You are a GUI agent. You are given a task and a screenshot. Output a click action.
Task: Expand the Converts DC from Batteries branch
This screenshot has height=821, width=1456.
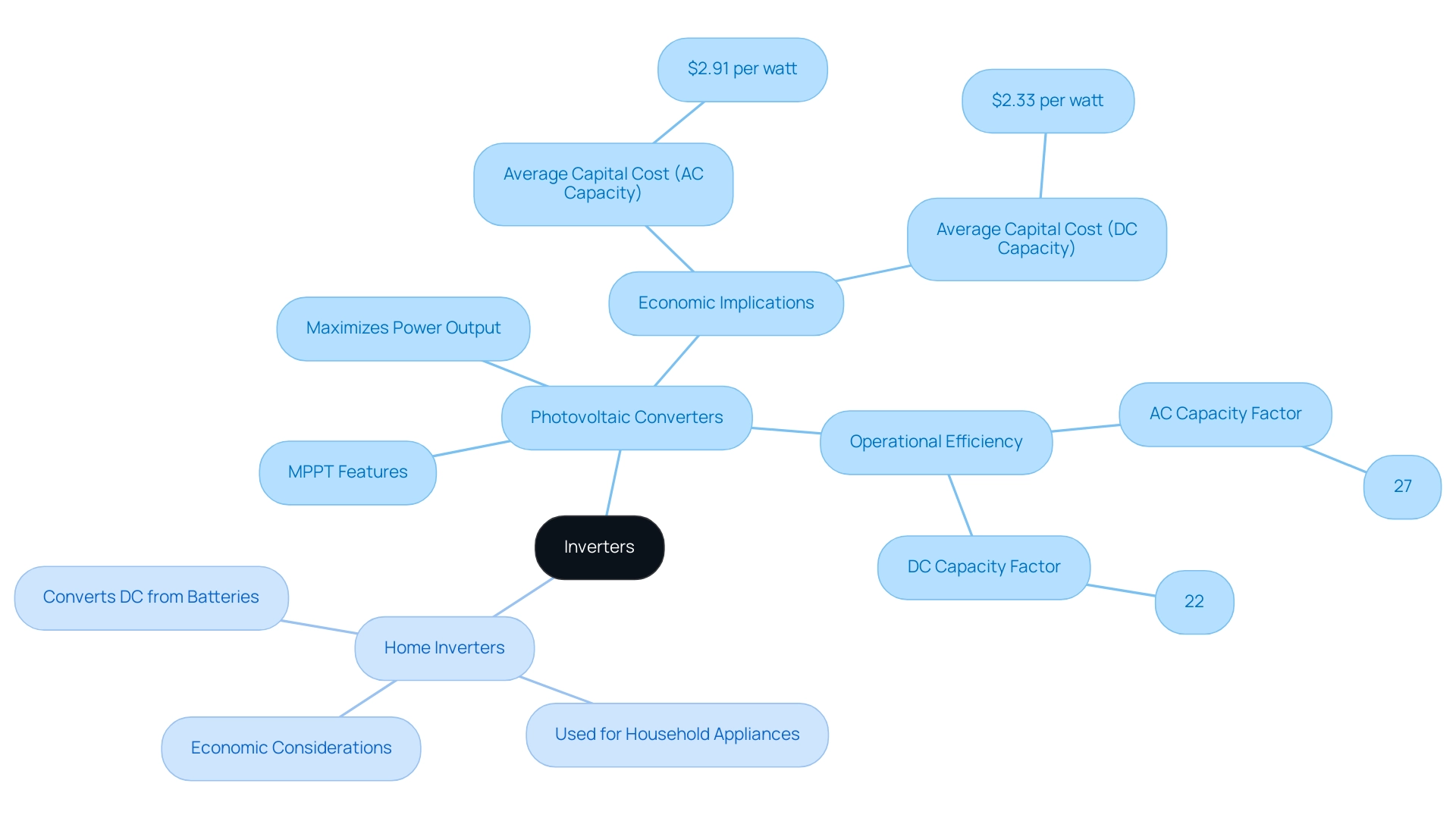click(x=155, y=596)
